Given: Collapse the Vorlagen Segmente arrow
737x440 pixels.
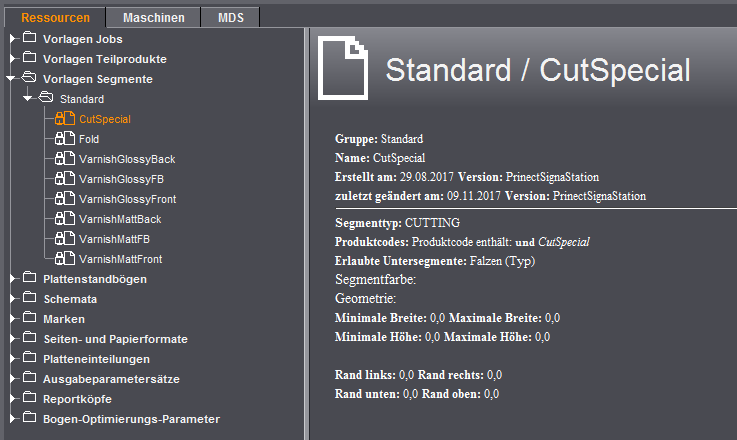Looking at the screenshot, I should [11, 79].
